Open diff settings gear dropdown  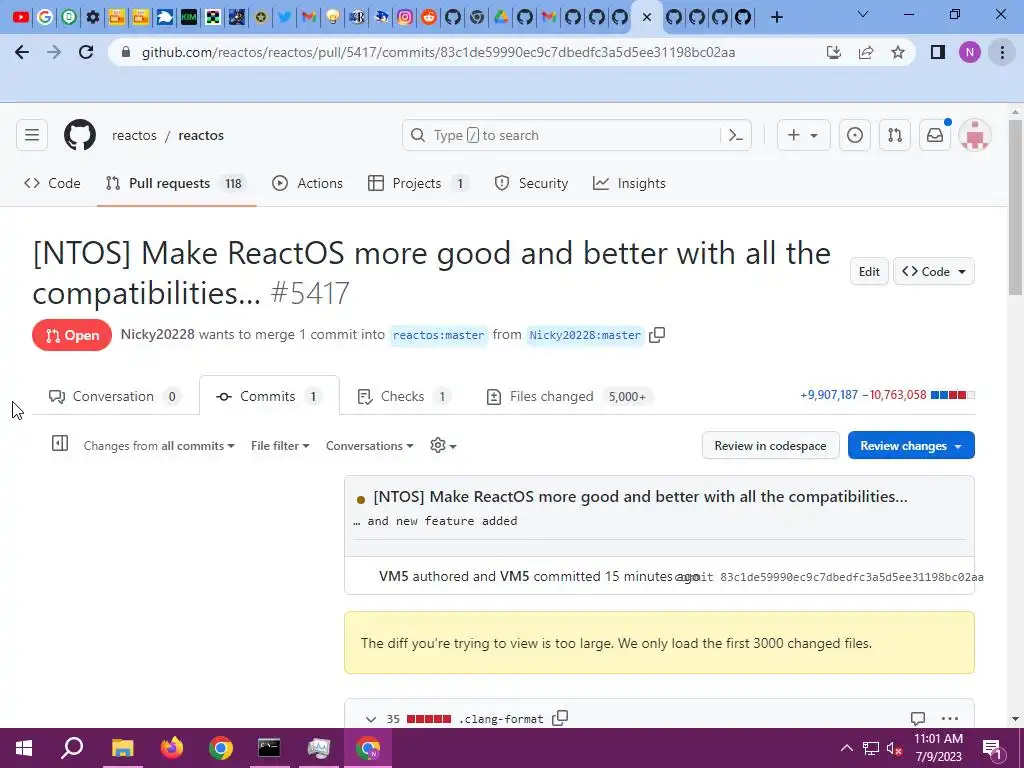[x=443, y=445]
